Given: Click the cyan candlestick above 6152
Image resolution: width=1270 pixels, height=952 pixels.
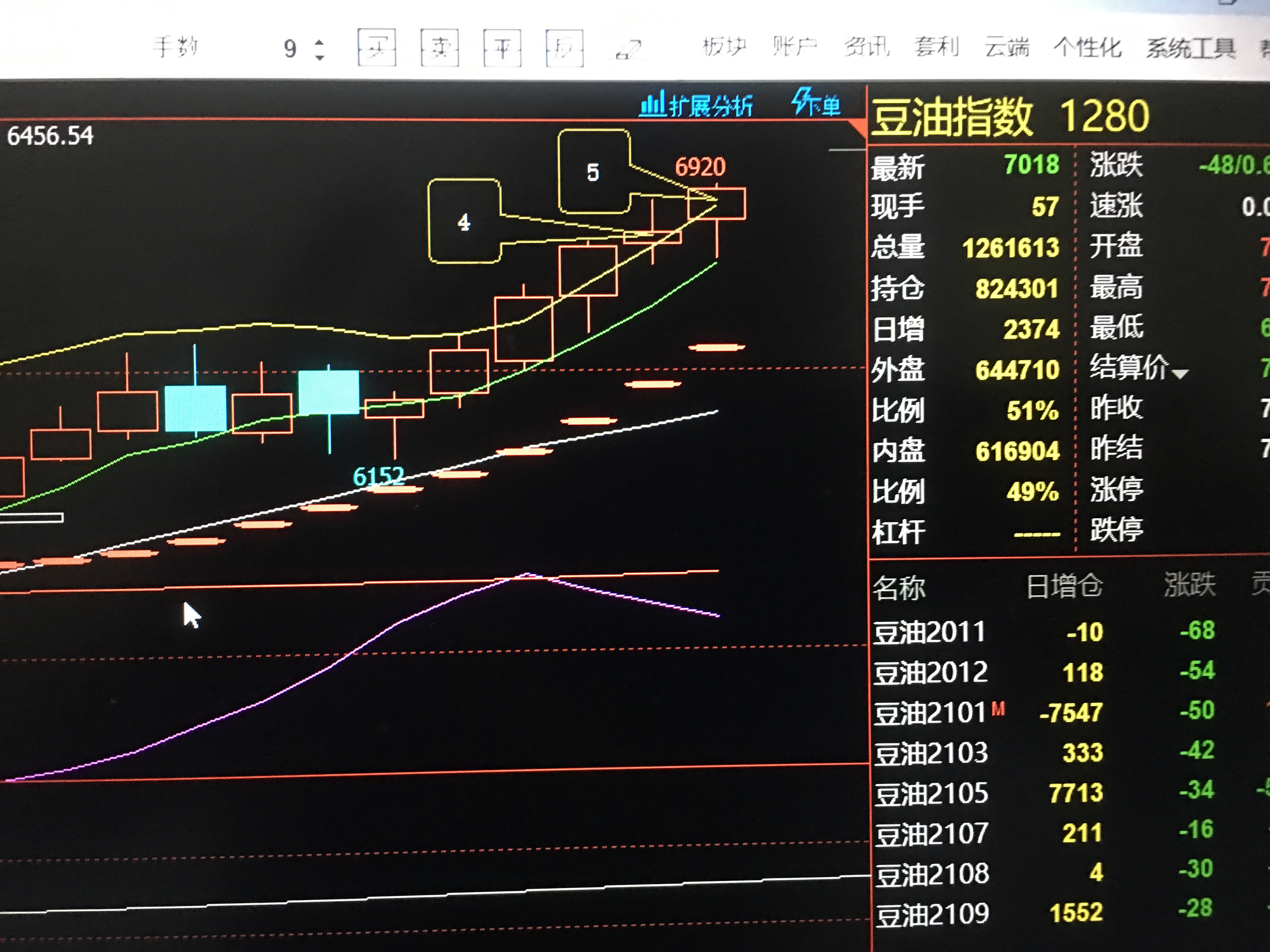Looking at the screenshot, I should [329, 393].
